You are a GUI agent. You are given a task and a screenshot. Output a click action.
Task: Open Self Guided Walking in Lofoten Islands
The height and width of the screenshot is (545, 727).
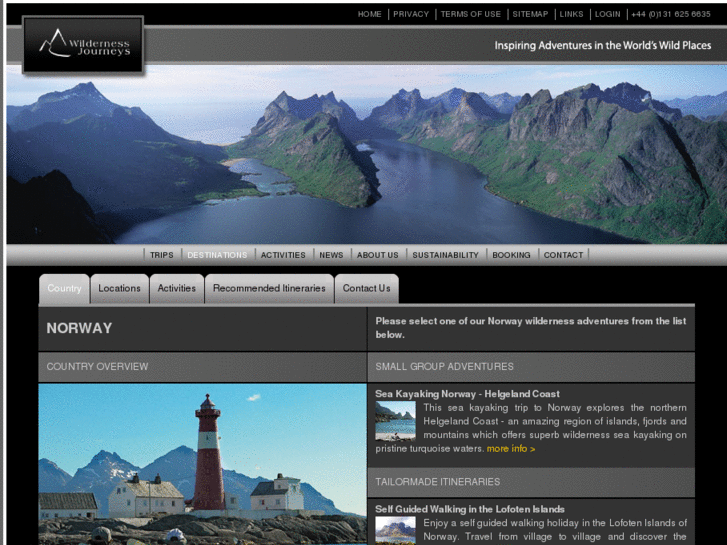470,509
